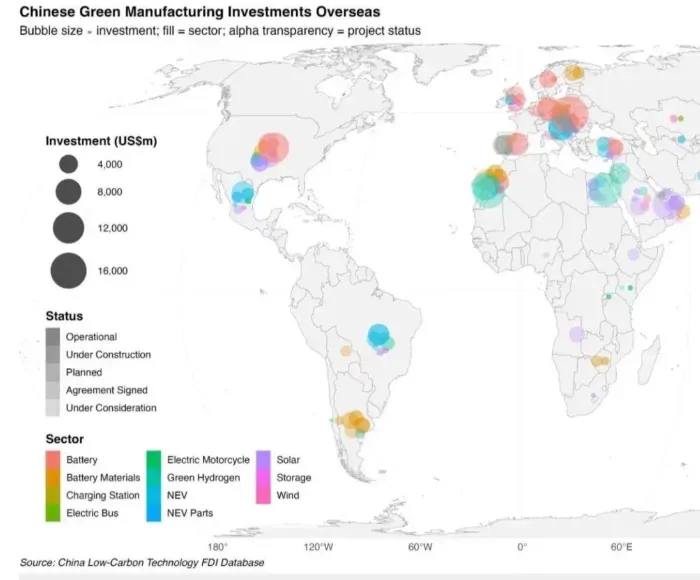Click the Under Construction status swatch
700x580 pixels.
(53, 355)
